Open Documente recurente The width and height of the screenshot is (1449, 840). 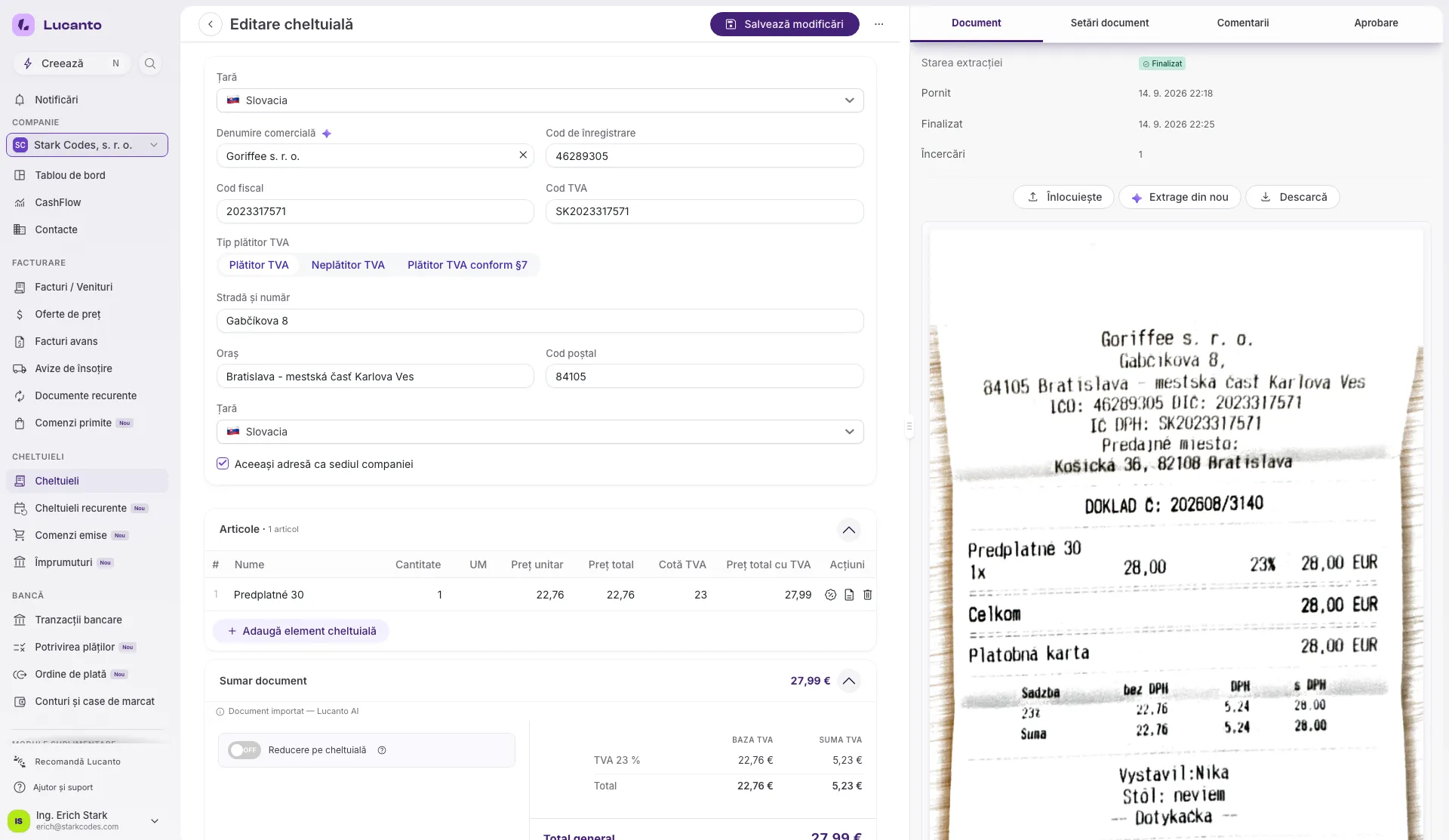point(87,395)
